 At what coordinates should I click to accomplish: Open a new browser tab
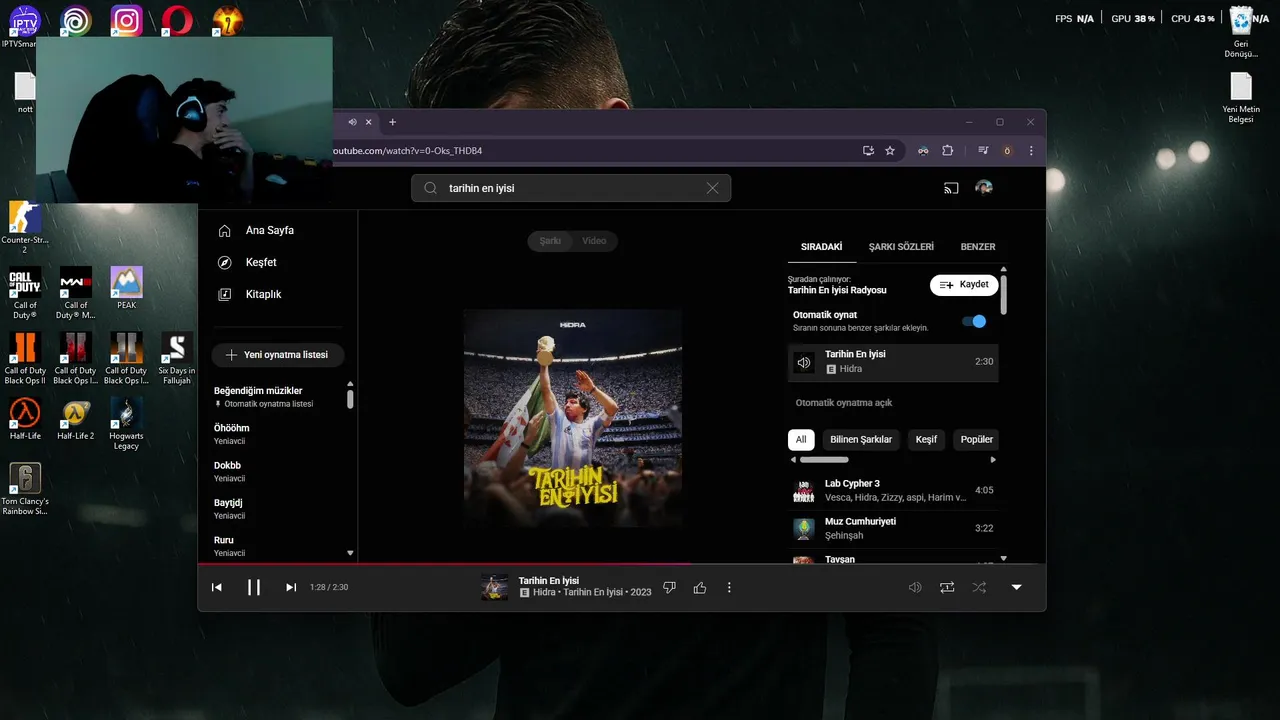pos(392,122)
